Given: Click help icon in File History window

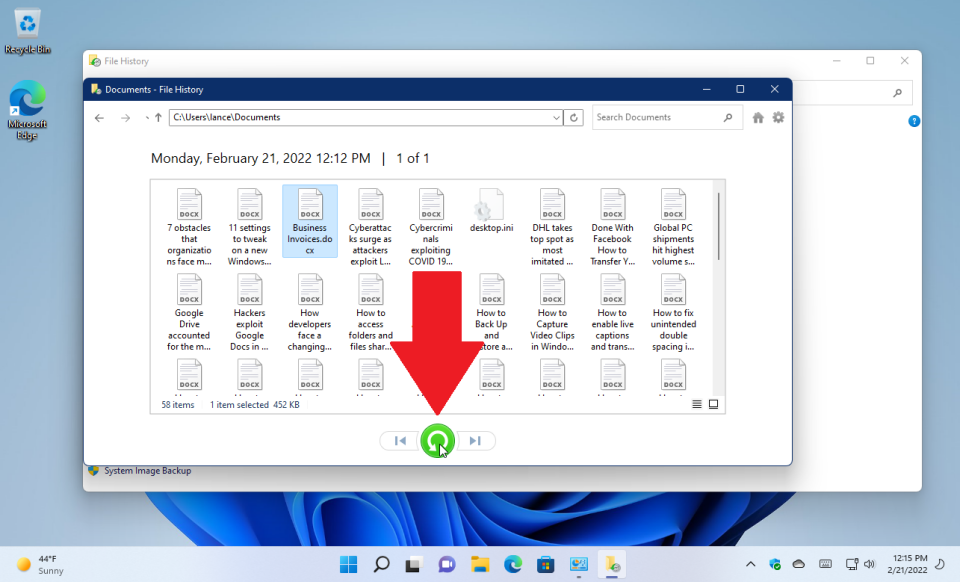Looking at the screenshot, I should (x=914, y=121).
